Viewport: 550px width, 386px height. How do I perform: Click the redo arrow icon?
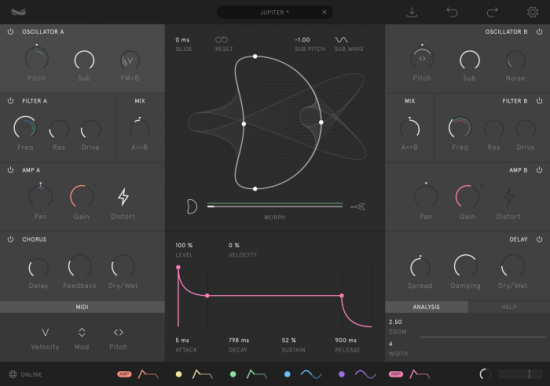click(x=492, y=12)
